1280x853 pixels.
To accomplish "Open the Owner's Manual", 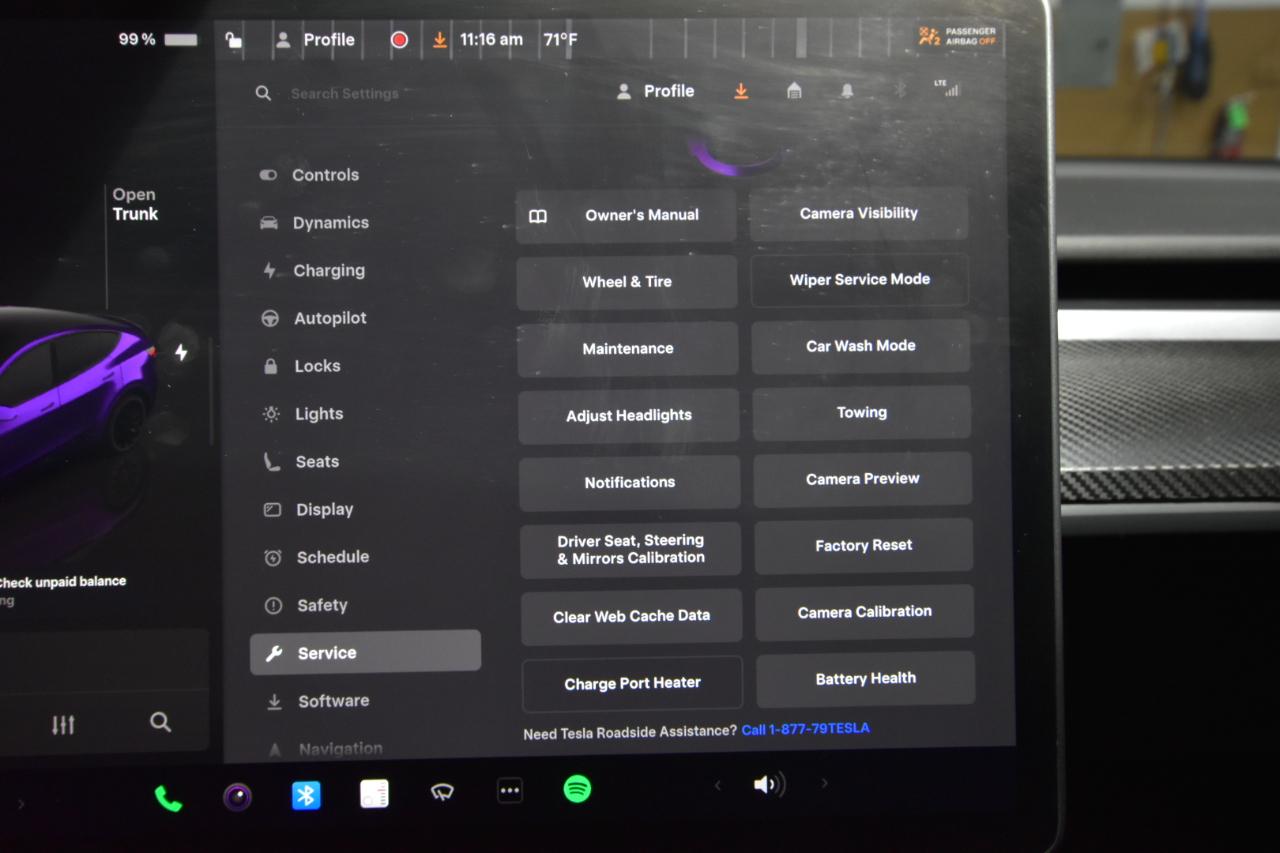I will tap(626, 215).
